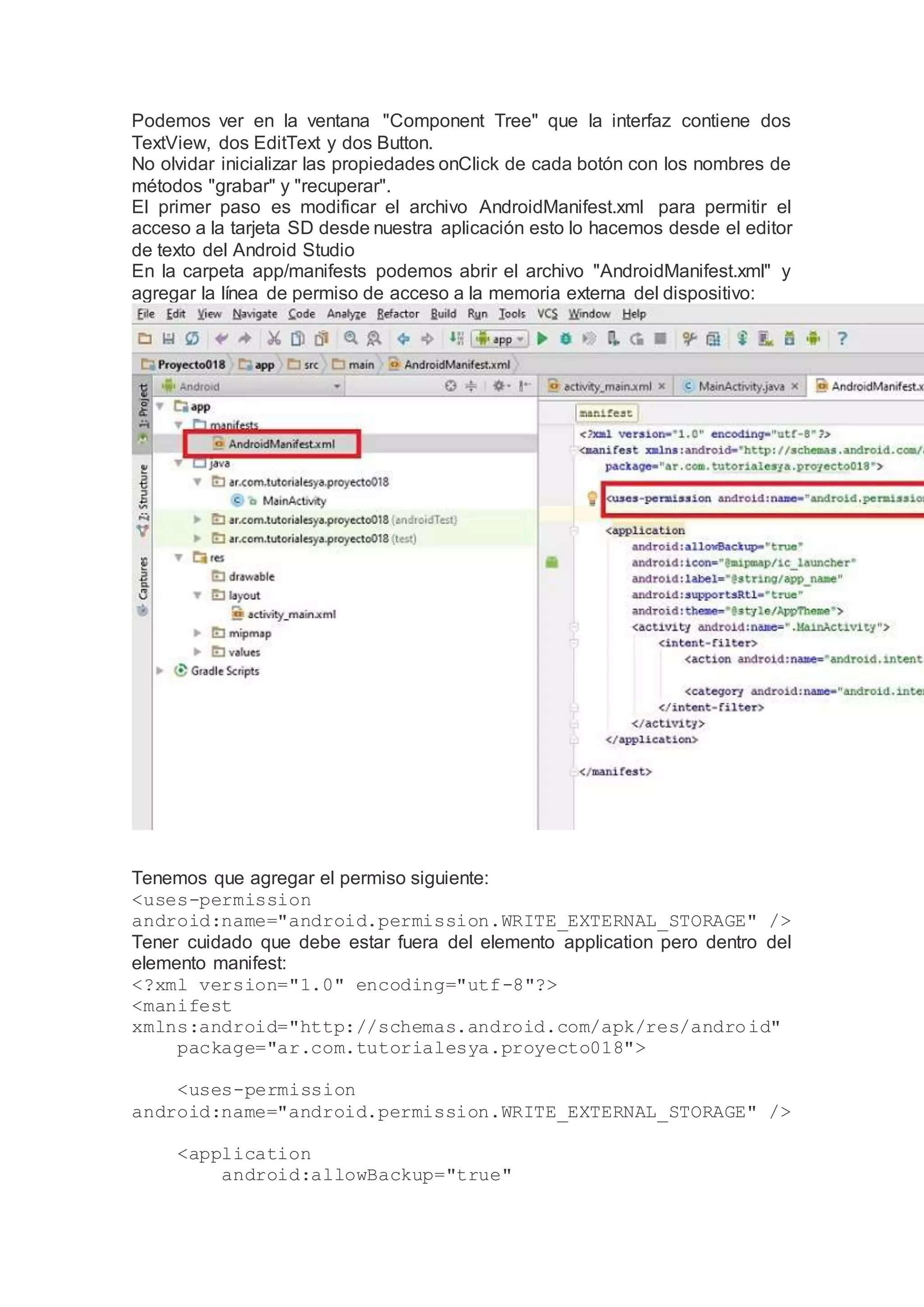
Task: Open the VCS menu
Action: tap(547, 314)
